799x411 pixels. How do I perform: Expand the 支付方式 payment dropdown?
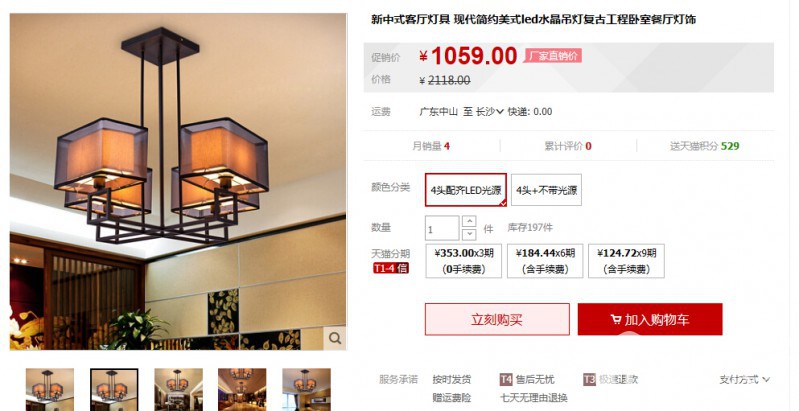744,379
